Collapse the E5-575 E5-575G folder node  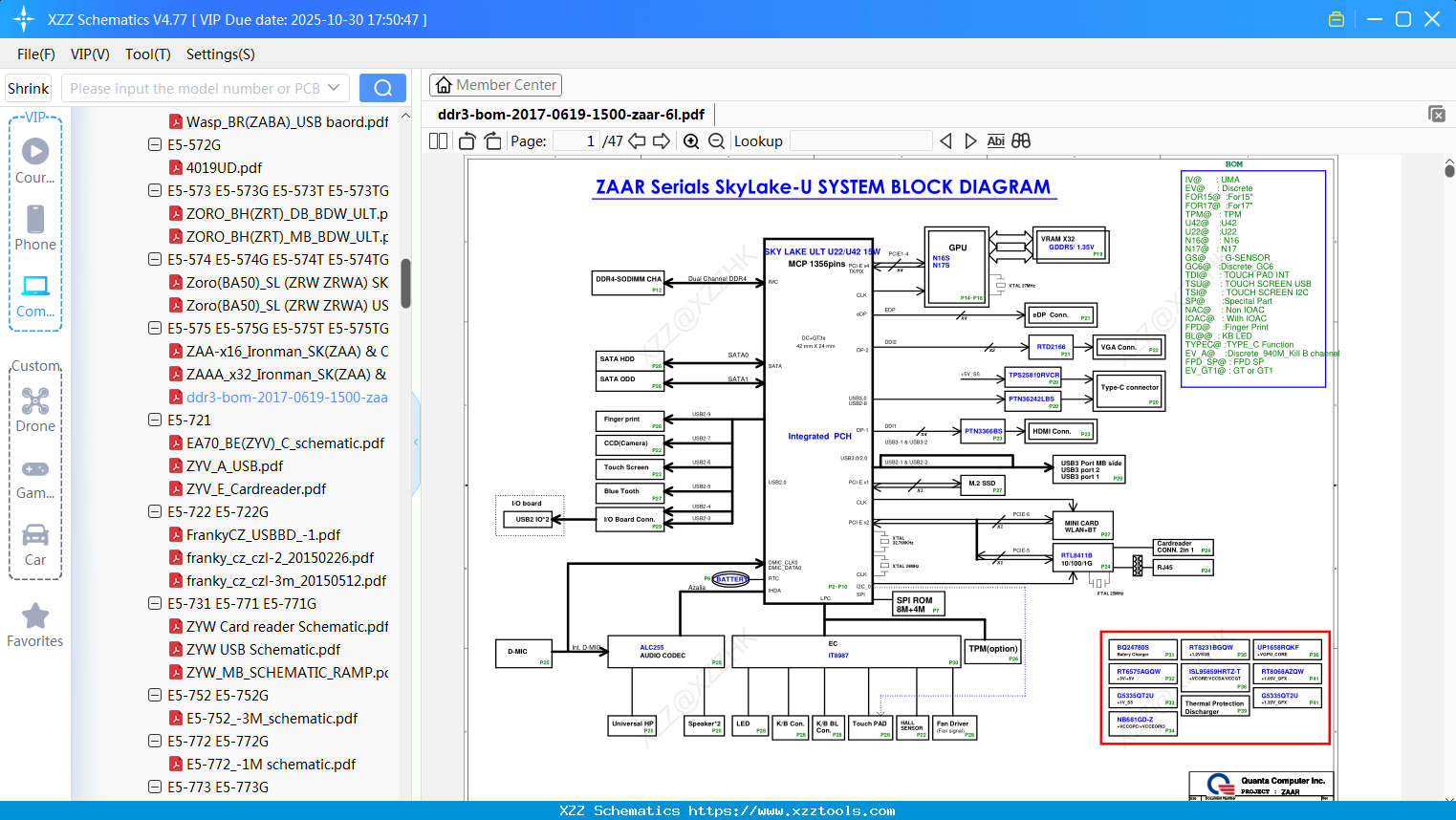155,329
